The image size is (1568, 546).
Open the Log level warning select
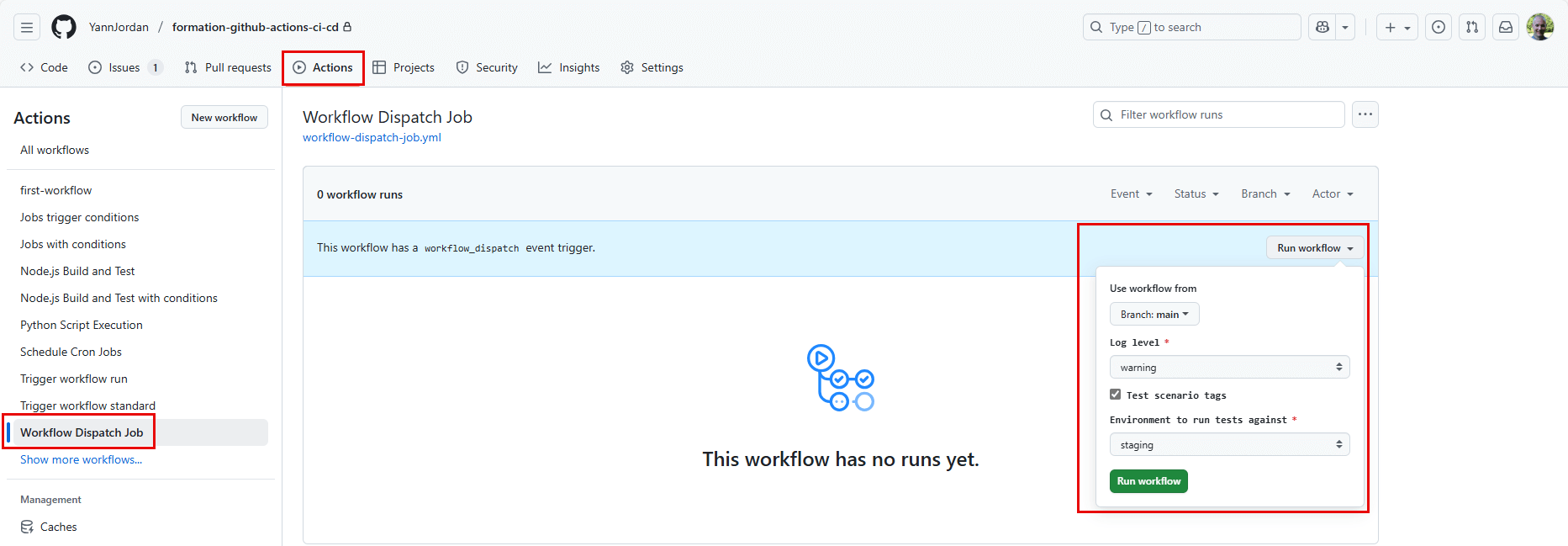(x=1229, y=367)
